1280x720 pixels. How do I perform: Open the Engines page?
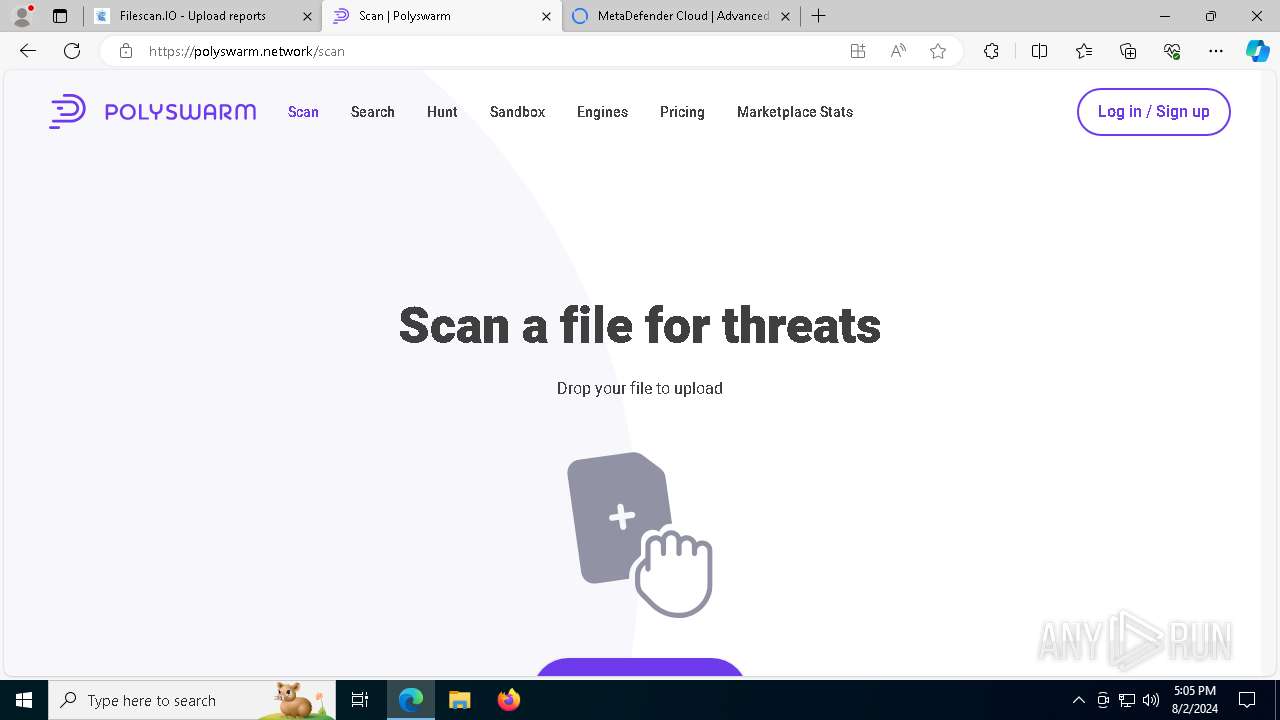602,112
